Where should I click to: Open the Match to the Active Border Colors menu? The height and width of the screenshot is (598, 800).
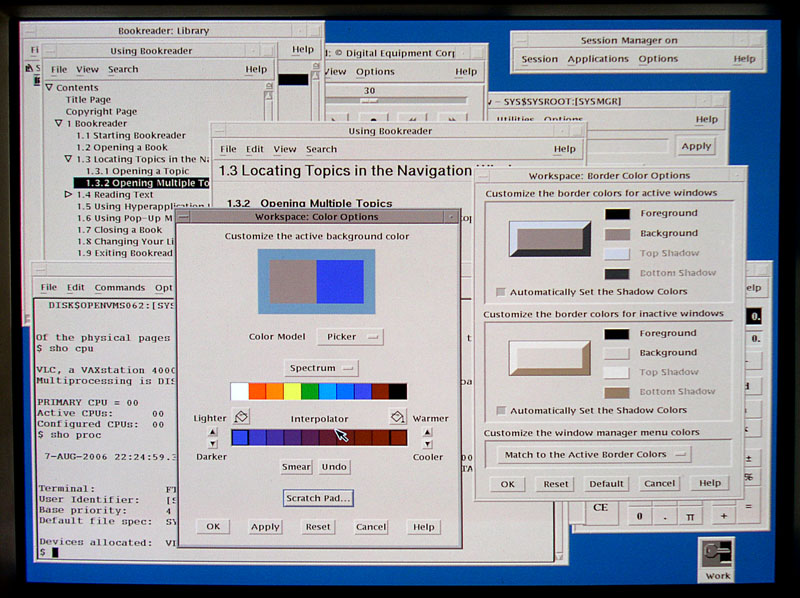[595, 454]
